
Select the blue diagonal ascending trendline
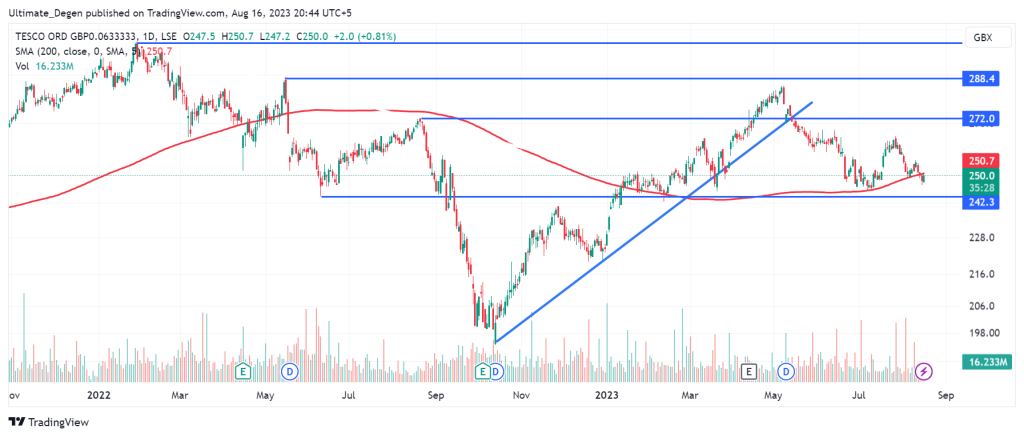[653, 222]
